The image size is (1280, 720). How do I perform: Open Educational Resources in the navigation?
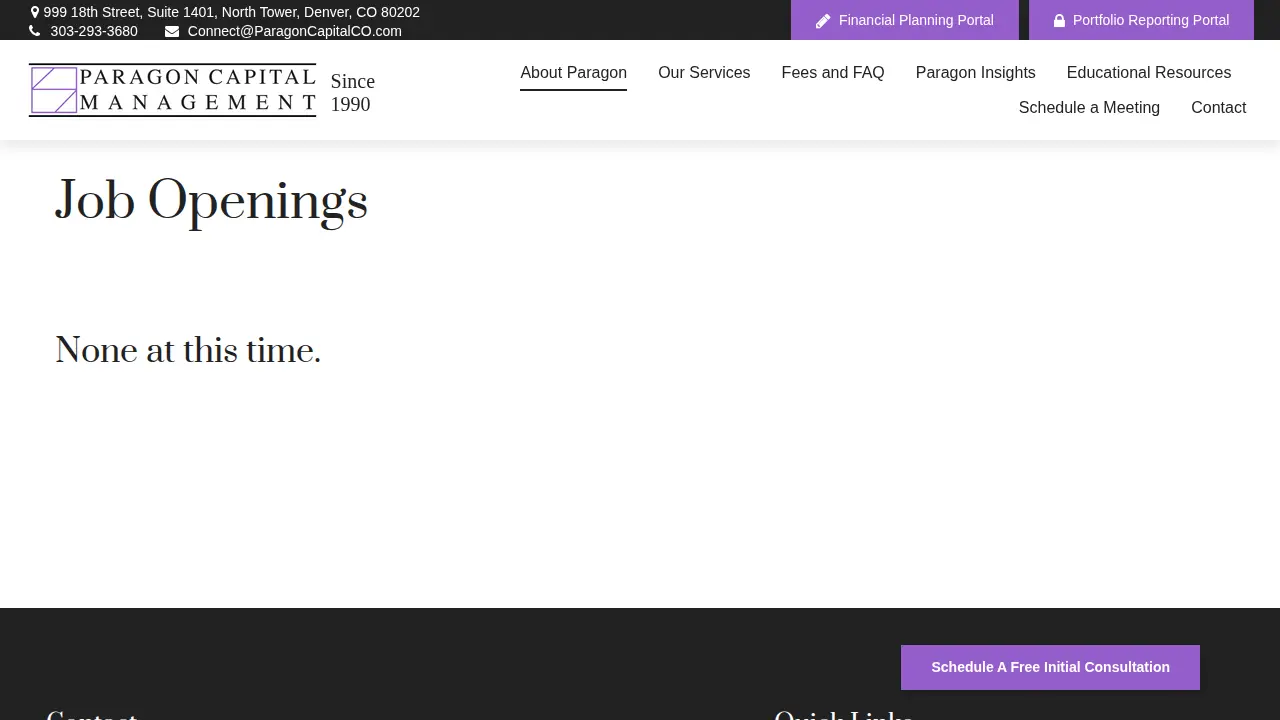[1149, 73]
